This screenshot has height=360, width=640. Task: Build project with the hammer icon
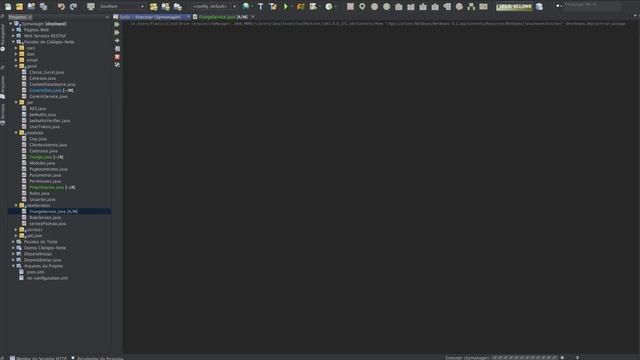pos(261,7)
